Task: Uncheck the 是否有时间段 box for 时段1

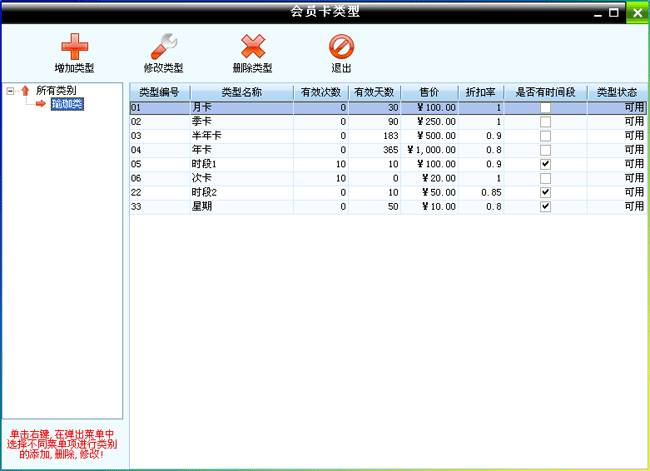Action: tap(545, 163)
